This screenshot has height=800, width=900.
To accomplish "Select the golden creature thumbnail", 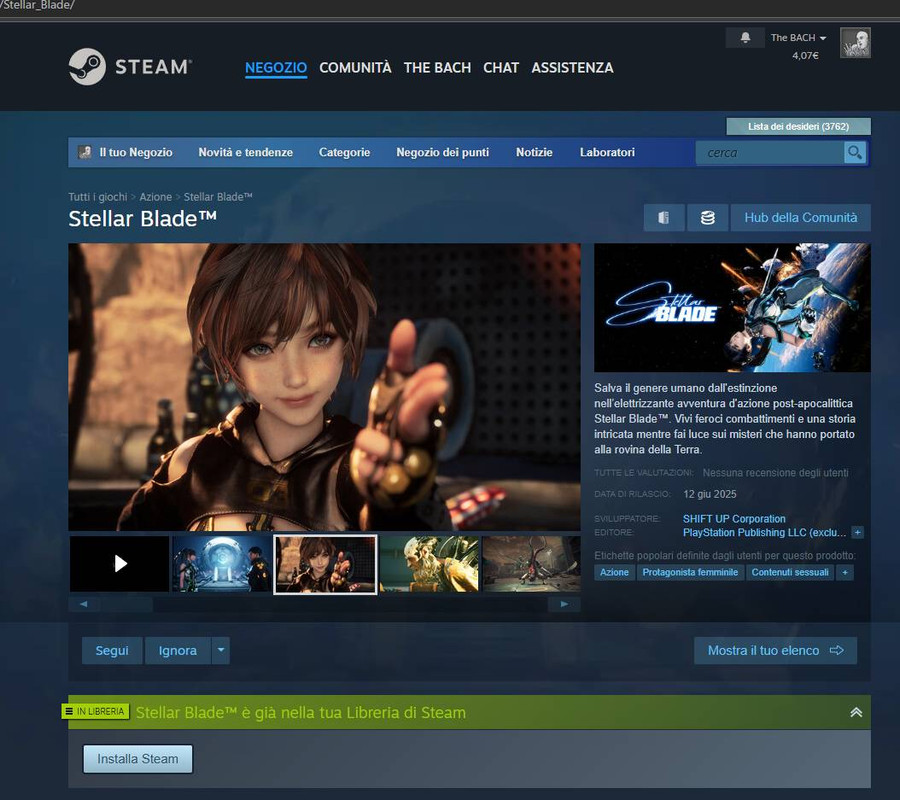I will coord(429,564).
